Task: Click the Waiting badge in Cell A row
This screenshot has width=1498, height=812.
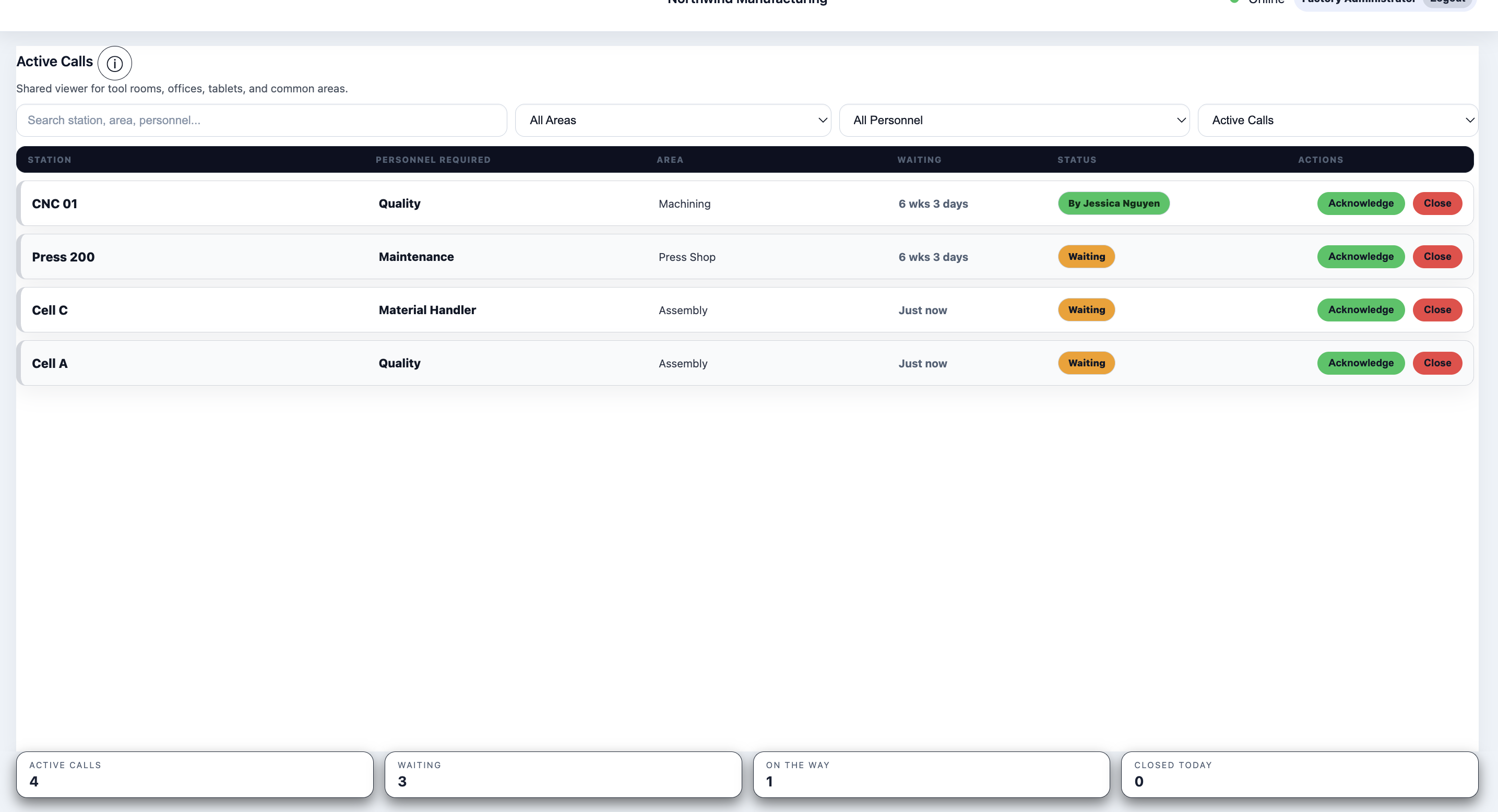Action: tap(1086, 363)
